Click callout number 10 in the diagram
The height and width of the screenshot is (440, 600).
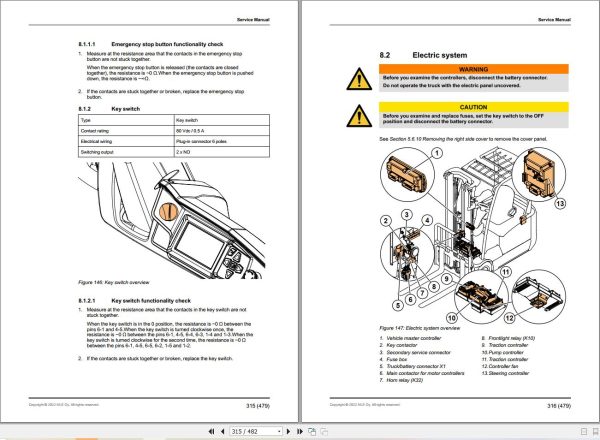tap(452, 318)
